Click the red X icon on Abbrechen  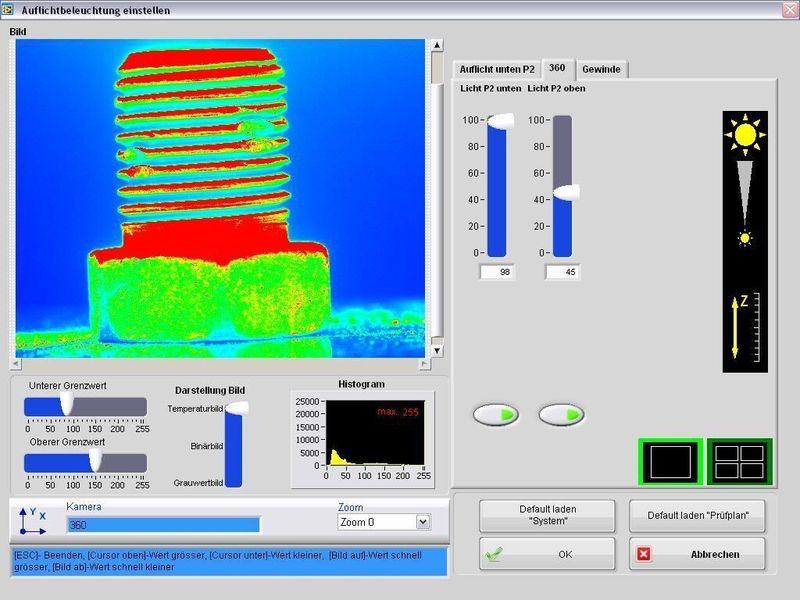click(644, 554)
